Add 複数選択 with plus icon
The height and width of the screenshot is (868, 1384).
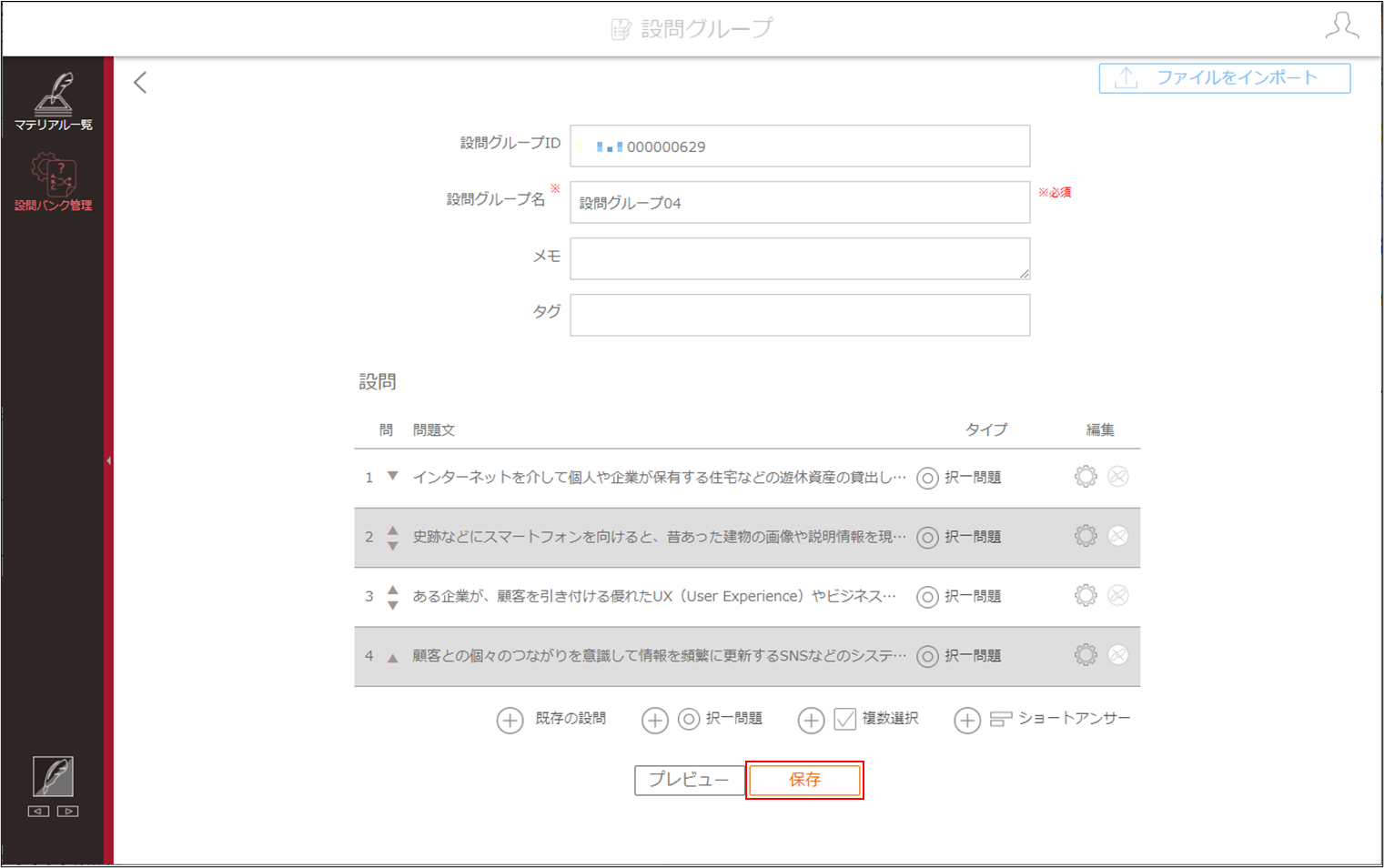coord(811,721)
